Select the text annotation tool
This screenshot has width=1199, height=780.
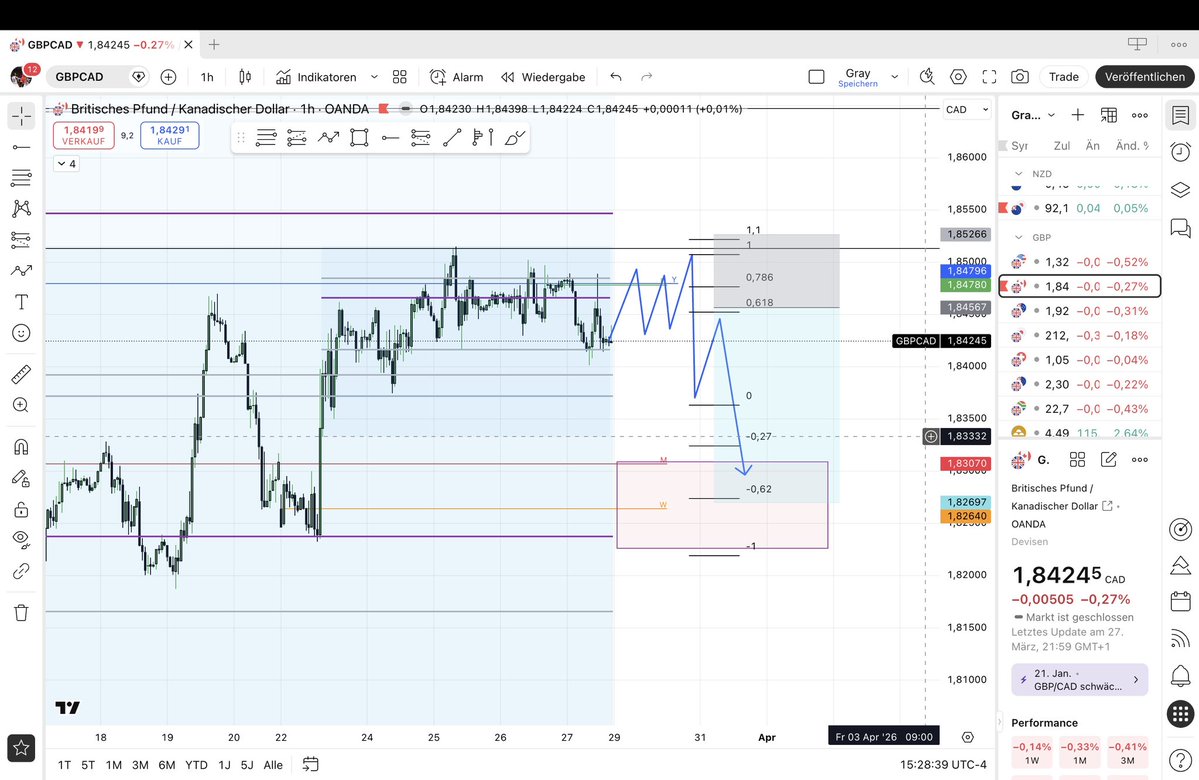click(x=21, y=302)
